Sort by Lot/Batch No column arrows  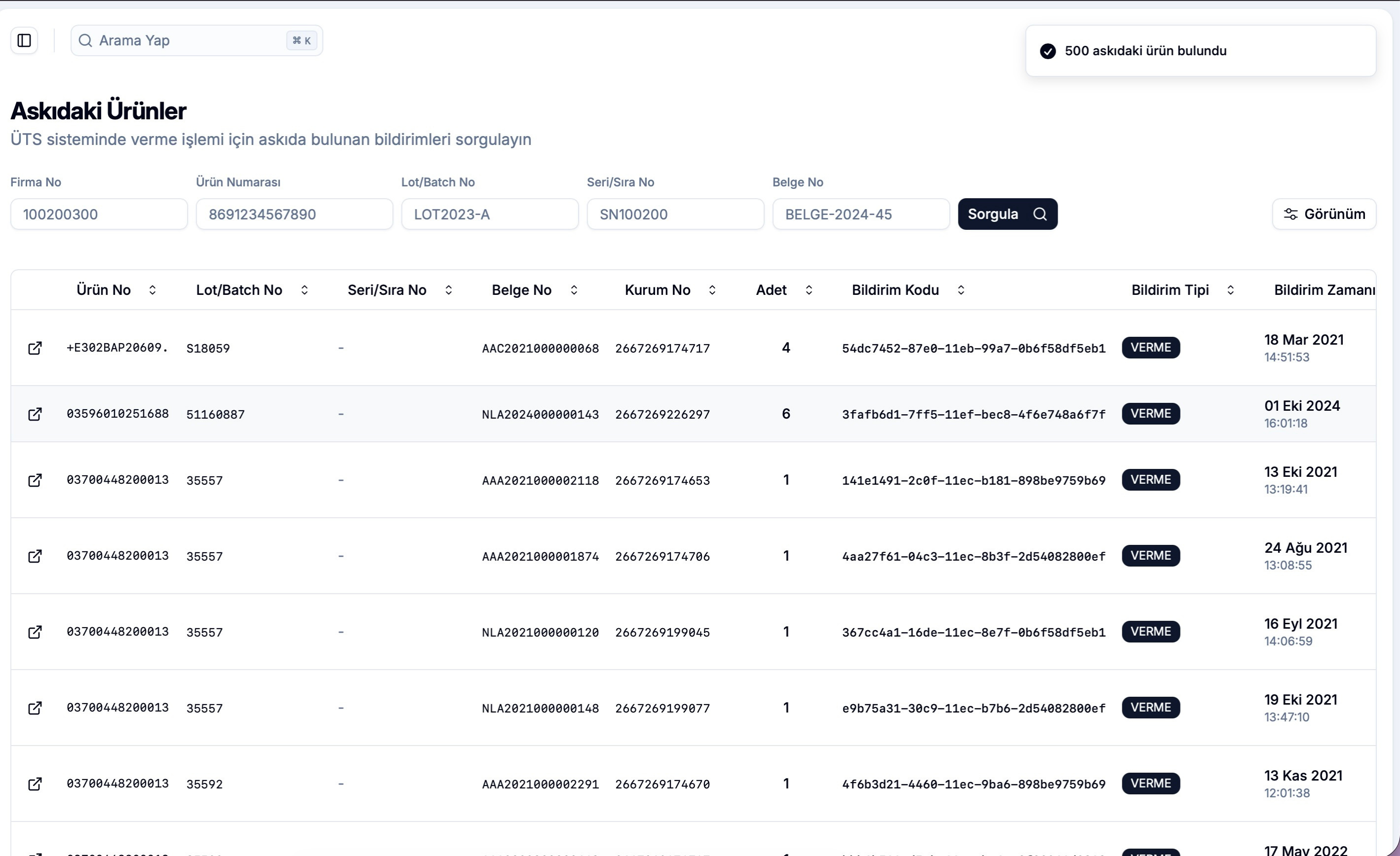304,289
